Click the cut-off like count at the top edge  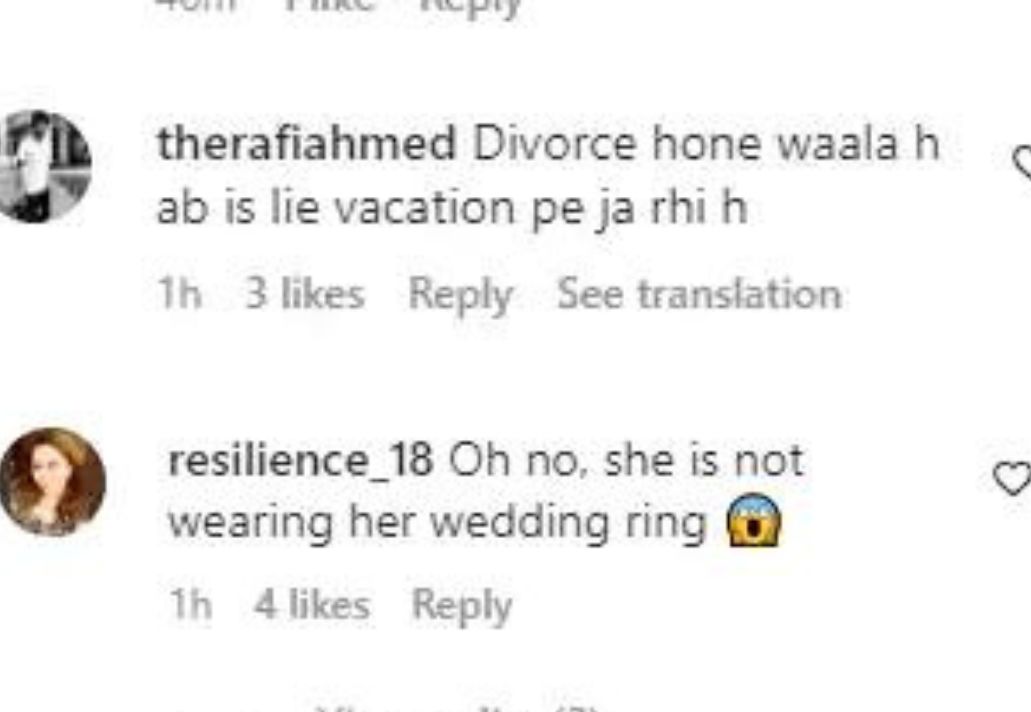point(329,5)
